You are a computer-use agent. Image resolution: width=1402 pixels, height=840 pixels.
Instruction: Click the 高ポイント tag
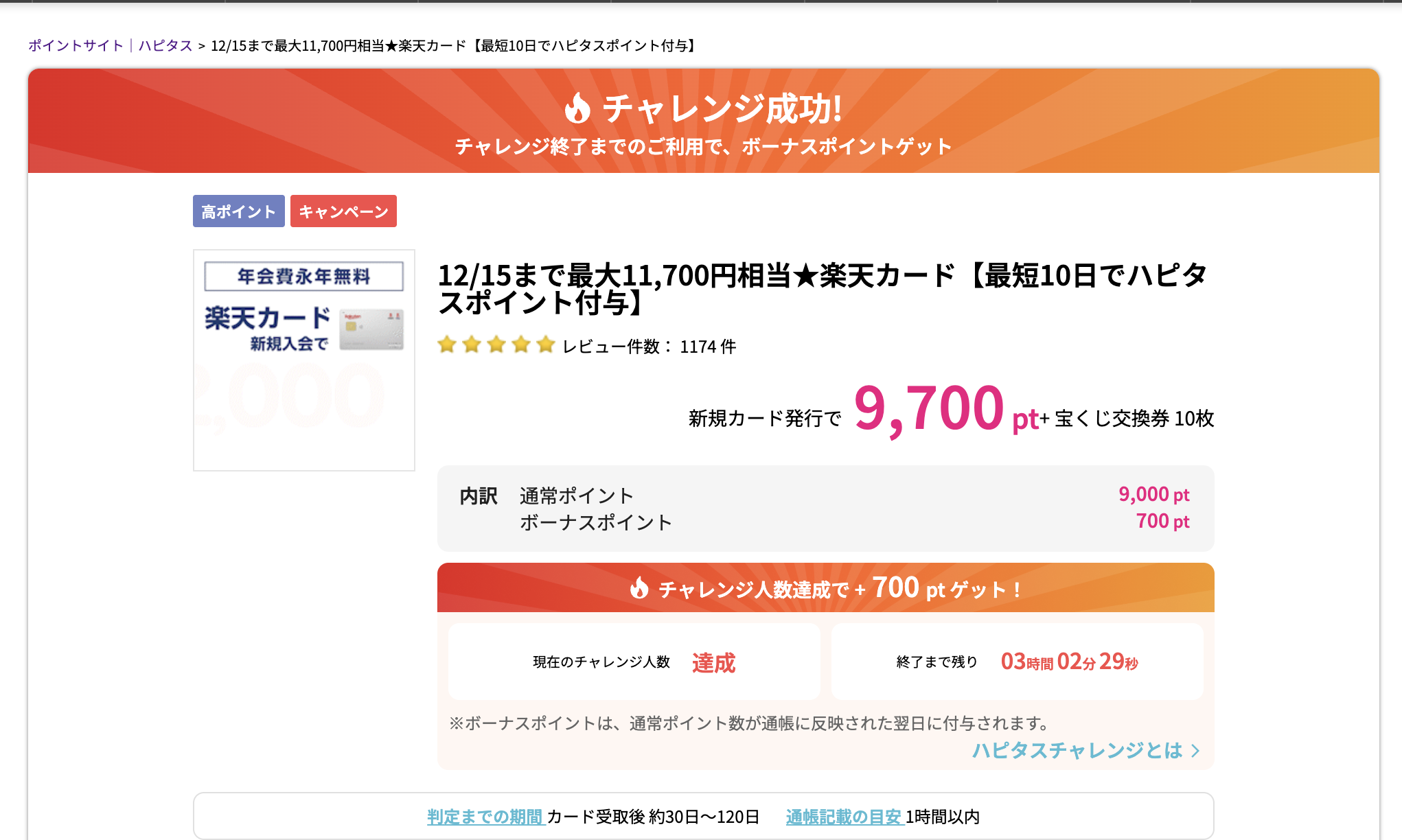coord(238,211)
